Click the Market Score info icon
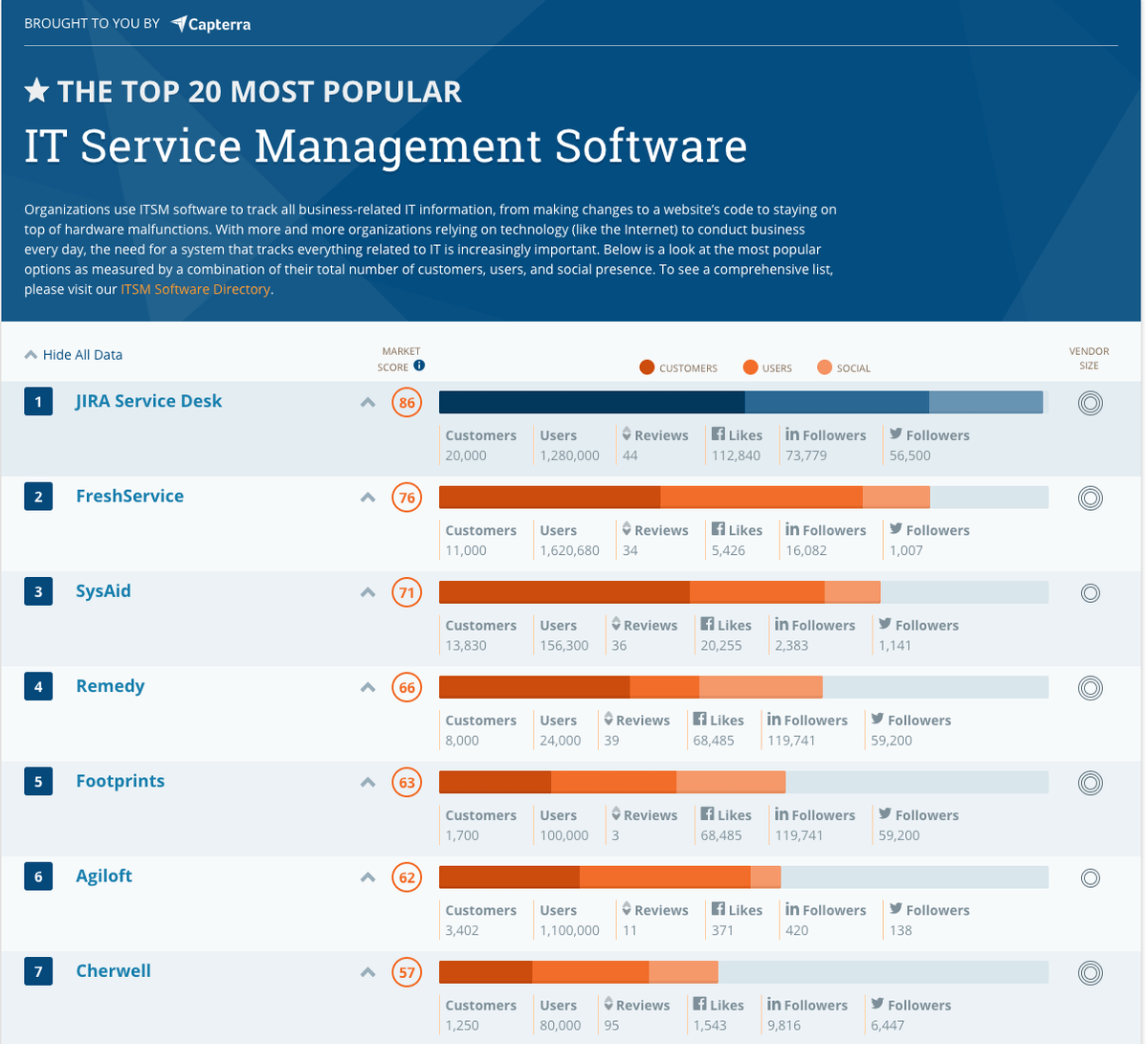The image size is (1148, 1044). click(x=419, y=366)
